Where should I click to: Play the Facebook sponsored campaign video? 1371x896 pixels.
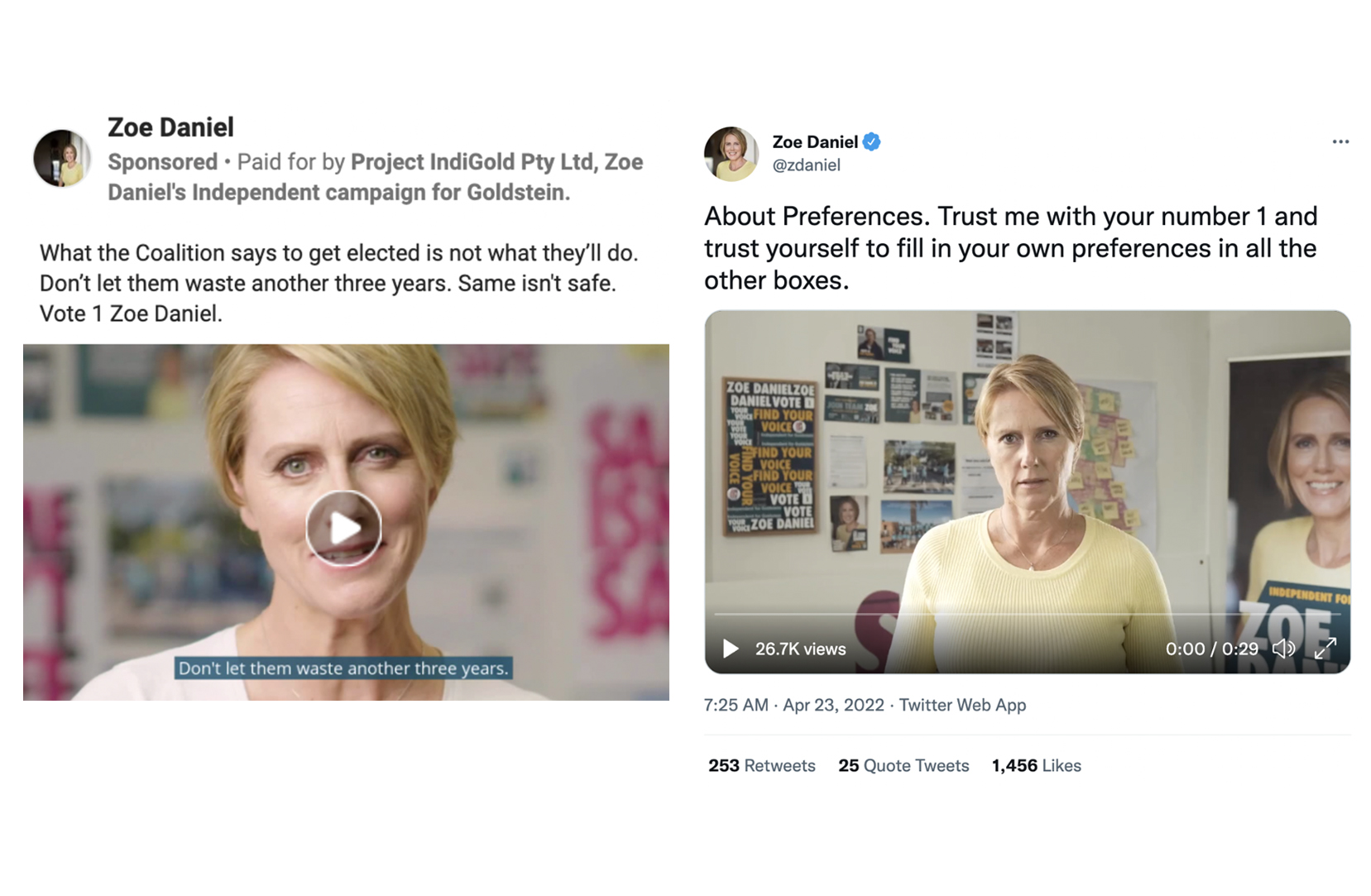343,527
